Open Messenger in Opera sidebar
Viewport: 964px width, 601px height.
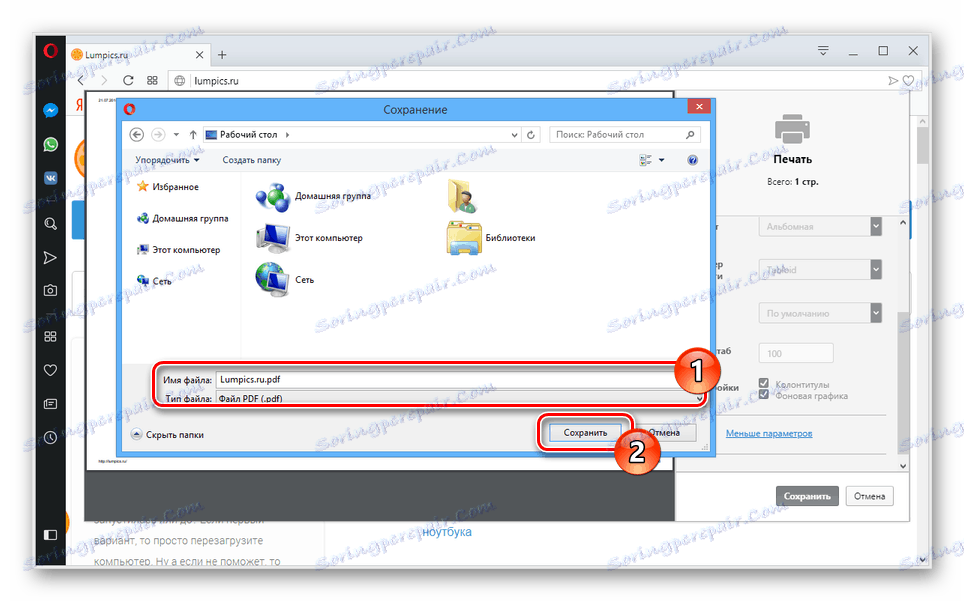50,110
